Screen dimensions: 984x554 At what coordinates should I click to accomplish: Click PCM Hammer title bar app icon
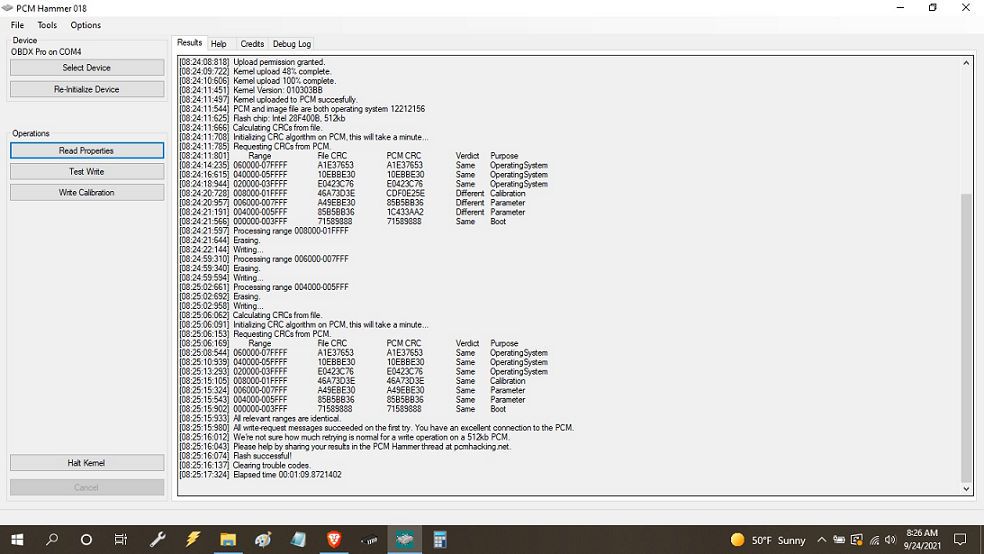click(x=8, y=8)
